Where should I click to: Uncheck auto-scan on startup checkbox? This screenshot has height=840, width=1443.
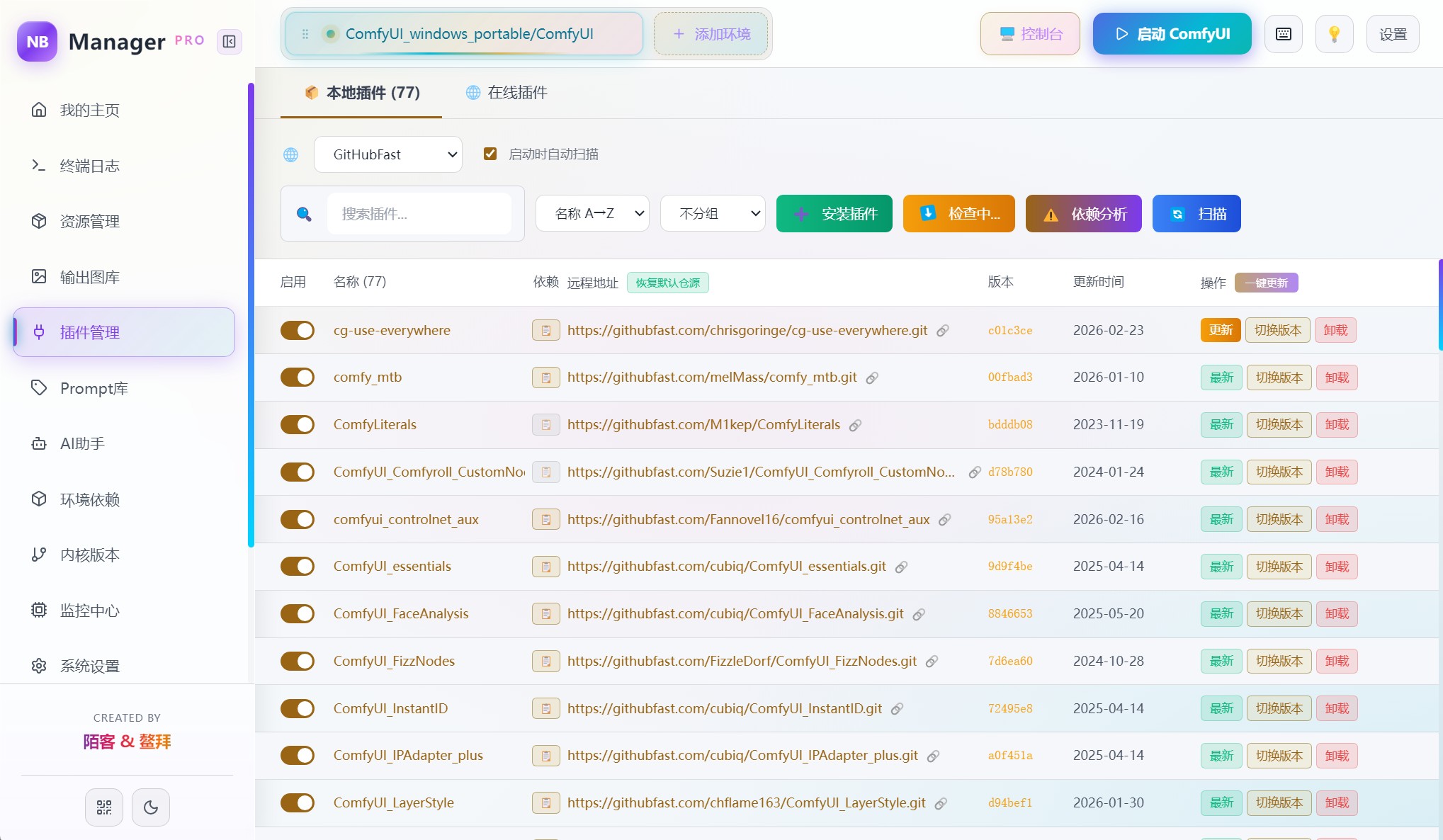click(490, 154)
